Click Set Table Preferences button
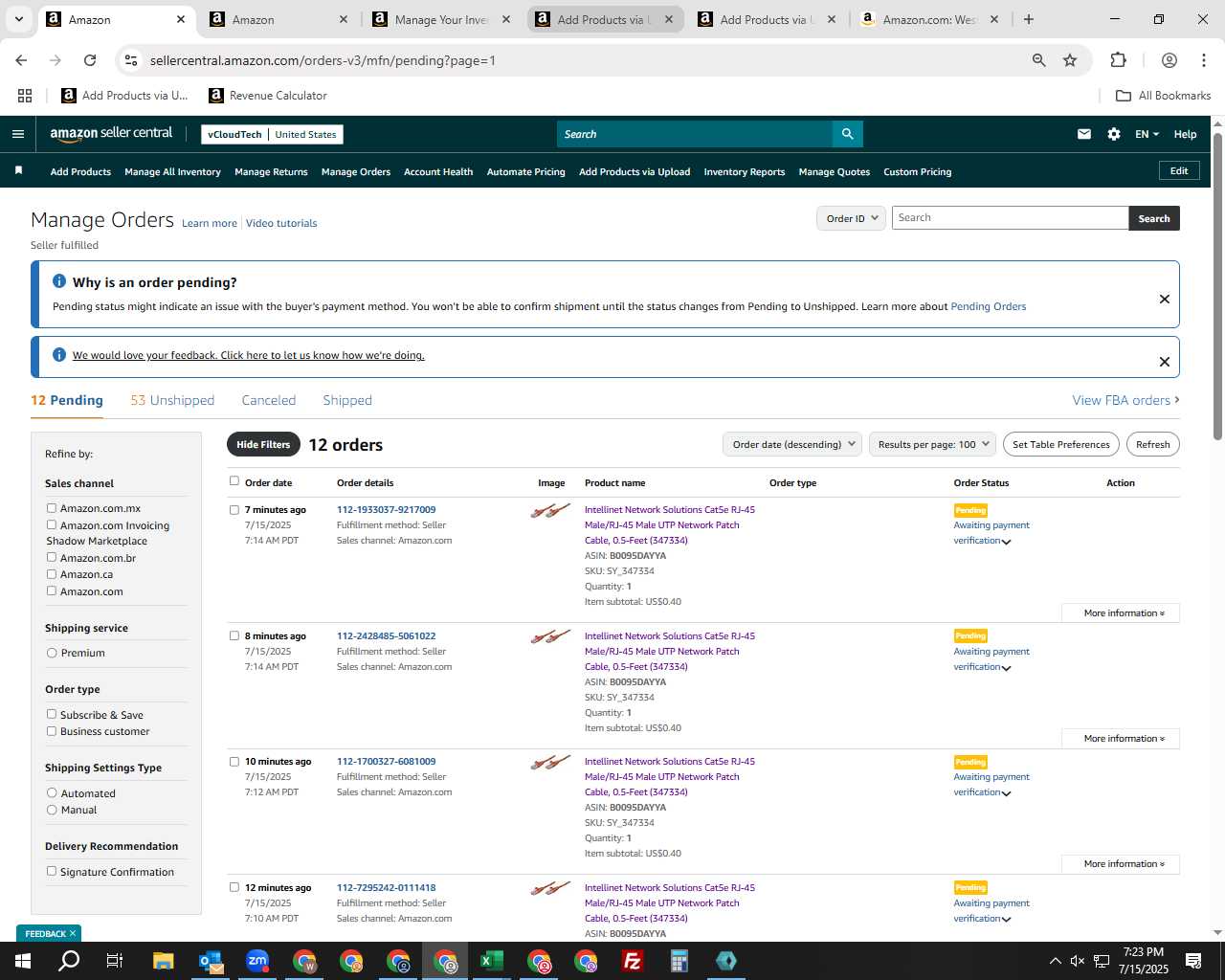This screenshot has height=980, width=1225. pyautogui.click(x=1061, y=444)
